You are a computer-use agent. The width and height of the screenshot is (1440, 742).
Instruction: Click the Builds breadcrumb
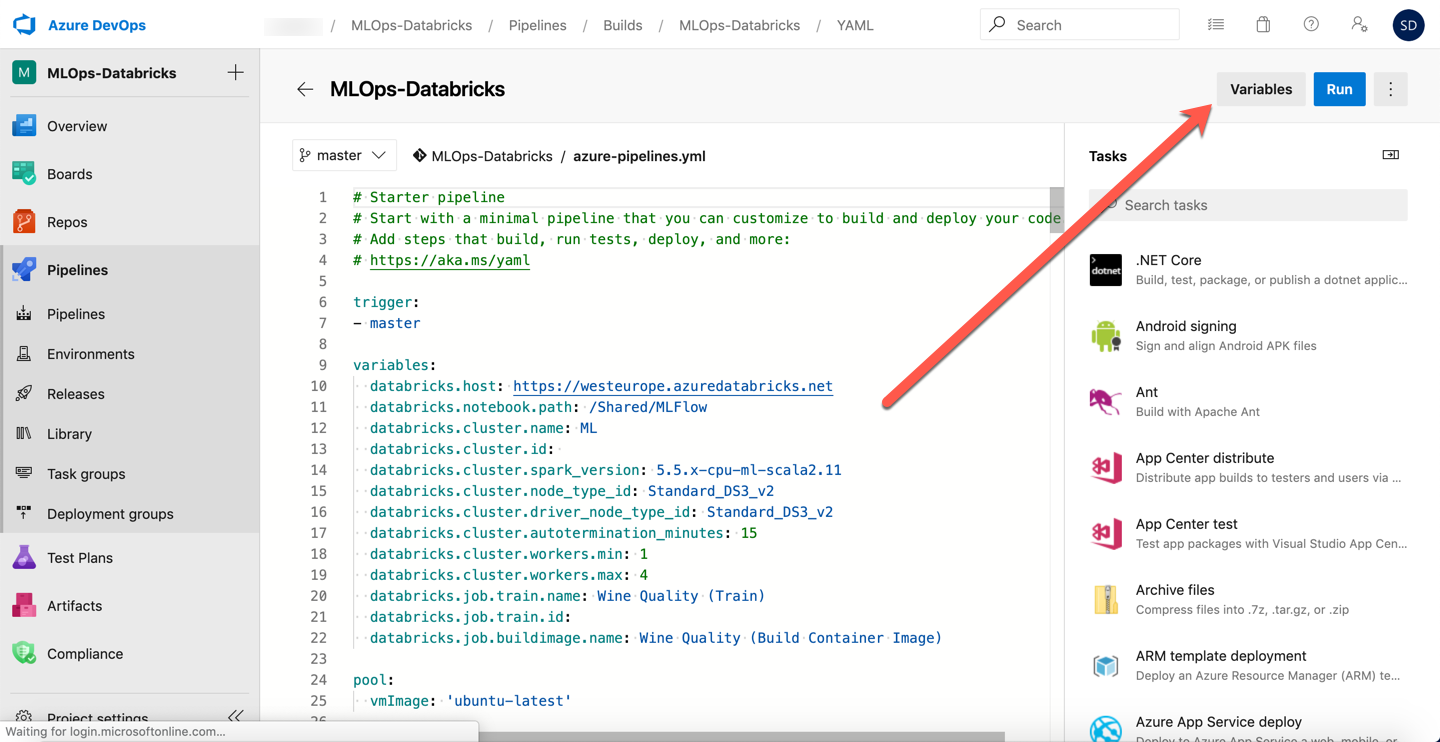[623, 25]
